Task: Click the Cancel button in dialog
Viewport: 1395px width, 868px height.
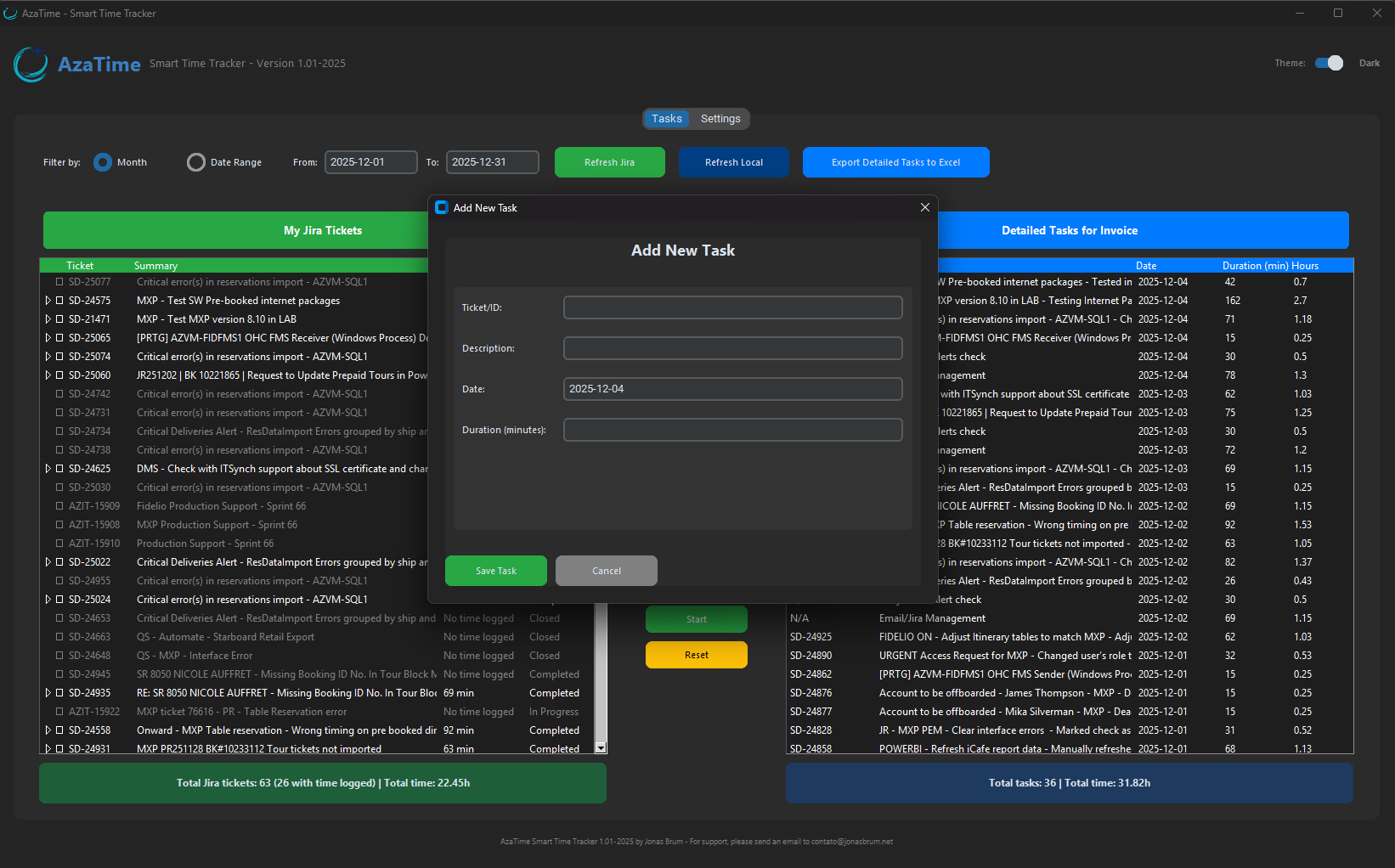Action: (x=607, y=571)
